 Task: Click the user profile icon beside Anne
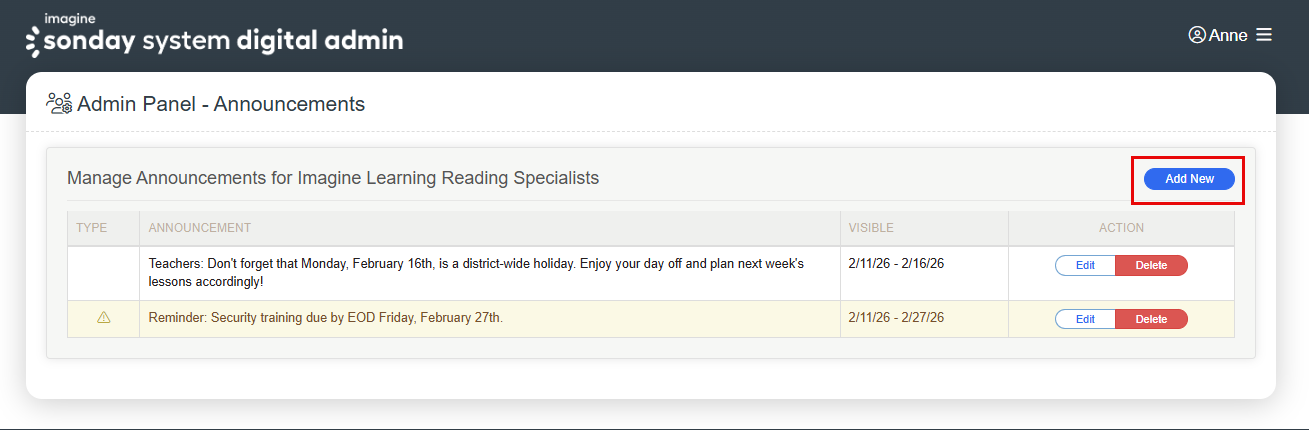click(1197, 35)
